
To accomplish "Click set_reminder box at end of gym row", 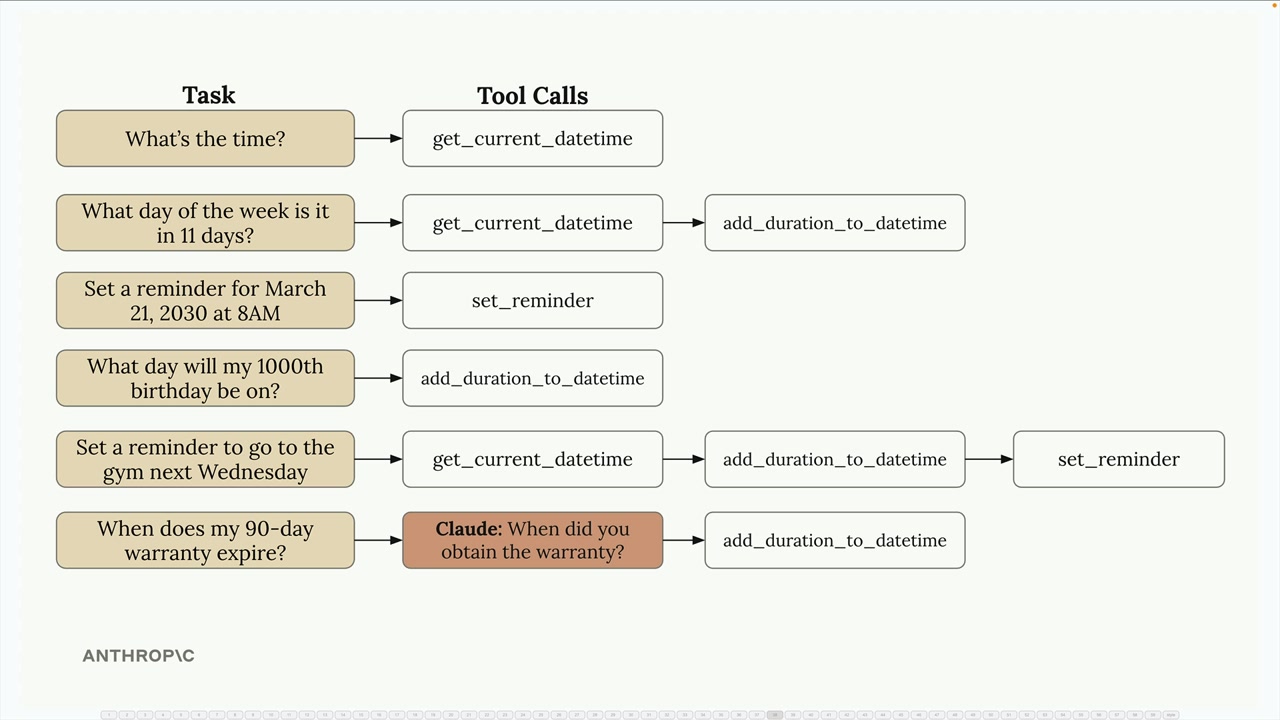I will (1118, 459).
